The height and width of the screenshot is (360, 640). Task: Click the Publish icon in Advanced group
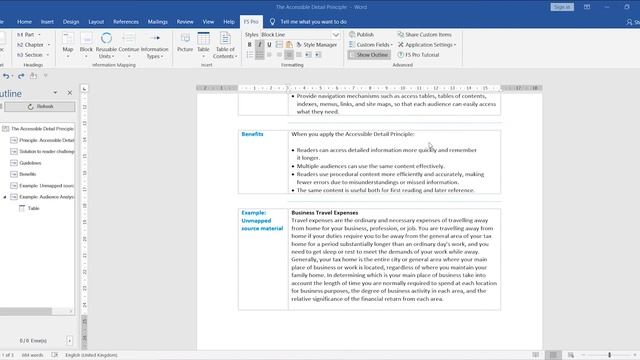352,35
